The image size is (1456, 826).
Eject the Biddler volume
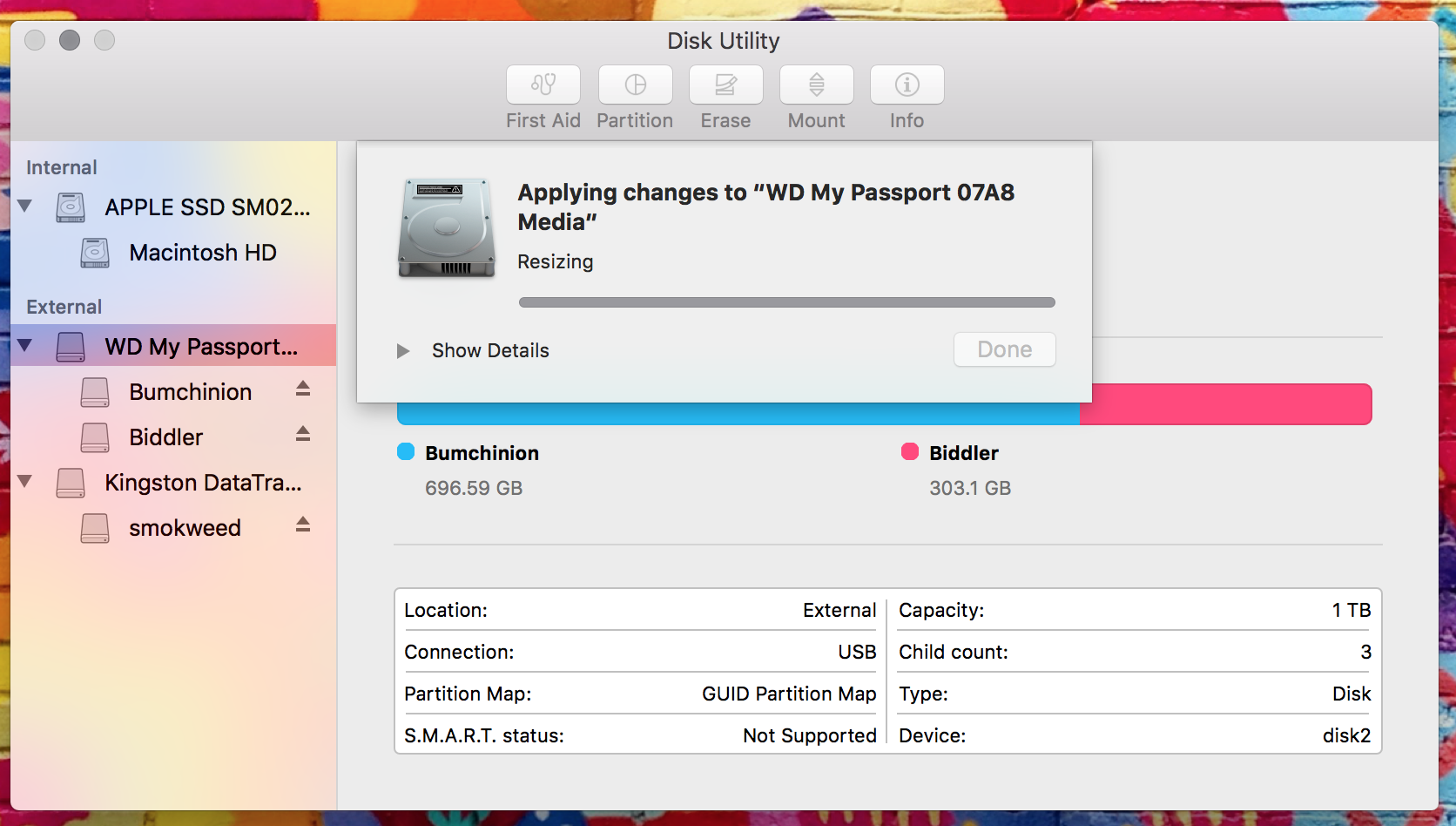(x=302, y=436)
